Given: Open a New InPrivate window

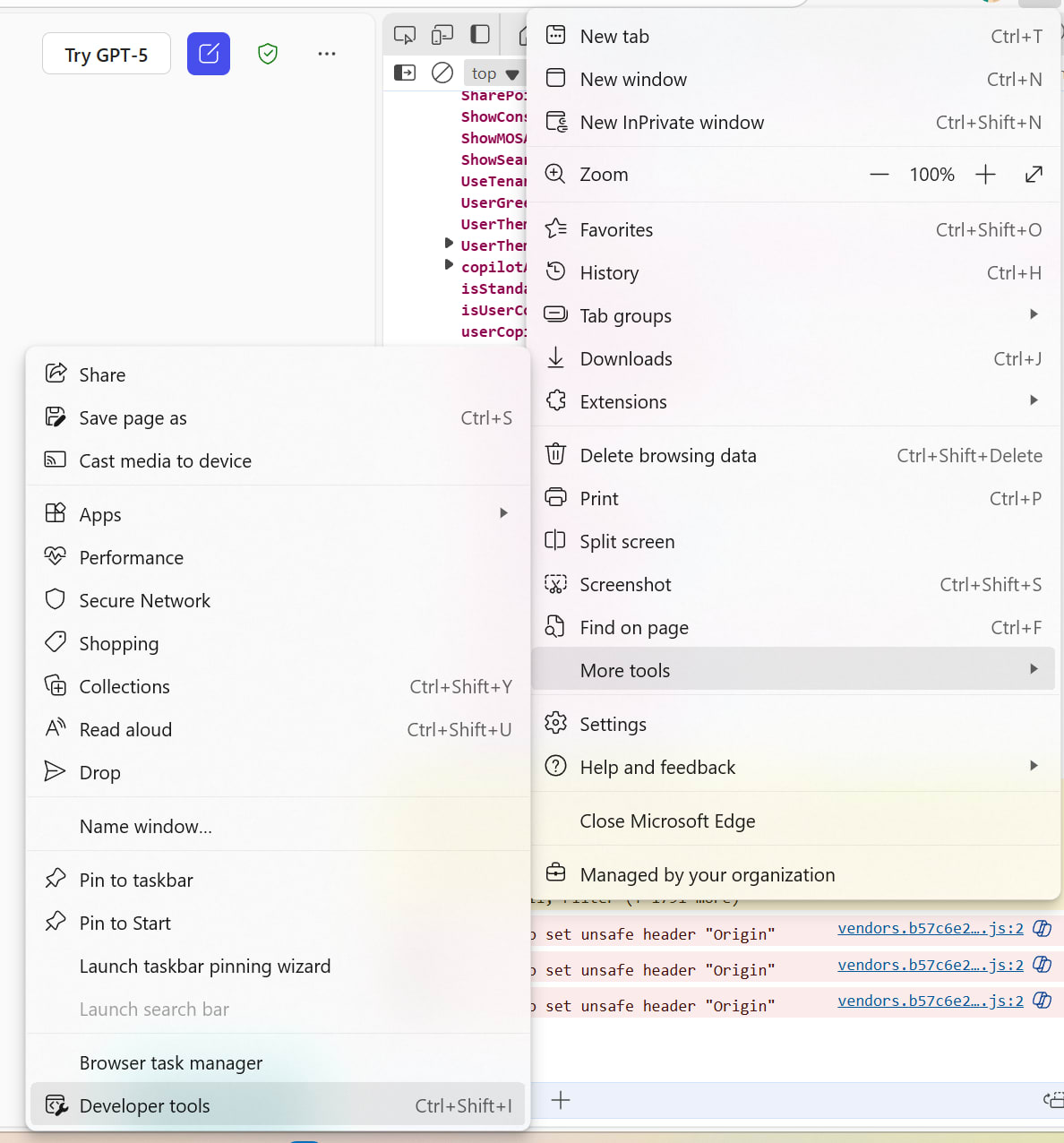Looking at the screenshot, I should pyautogui.click(x=672, y=122).
